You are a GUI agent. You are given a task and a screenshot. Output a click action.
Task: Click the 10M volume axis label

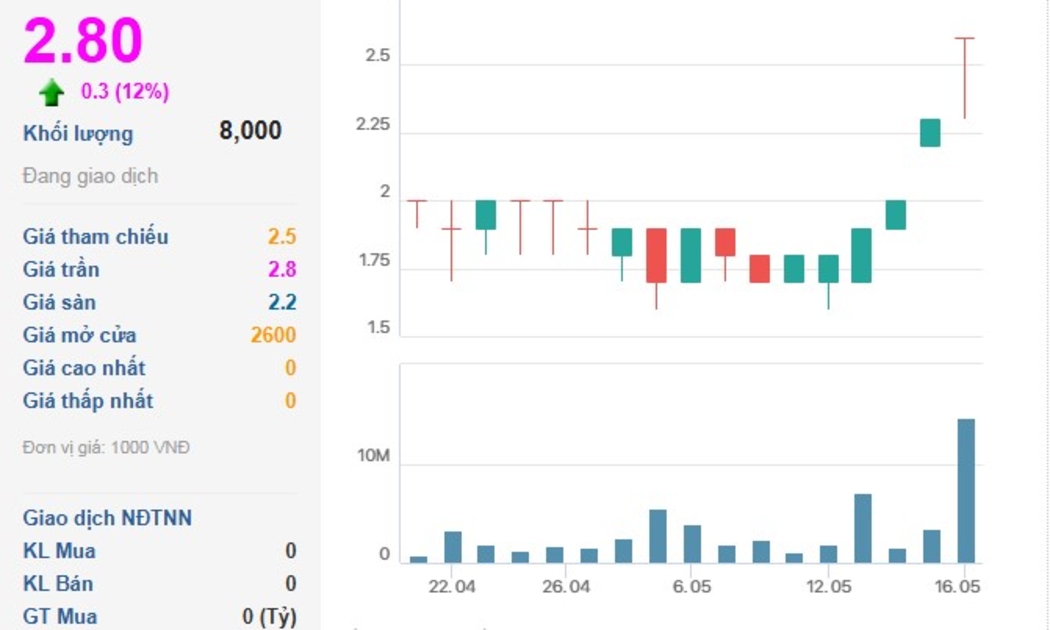coord(374,457)
